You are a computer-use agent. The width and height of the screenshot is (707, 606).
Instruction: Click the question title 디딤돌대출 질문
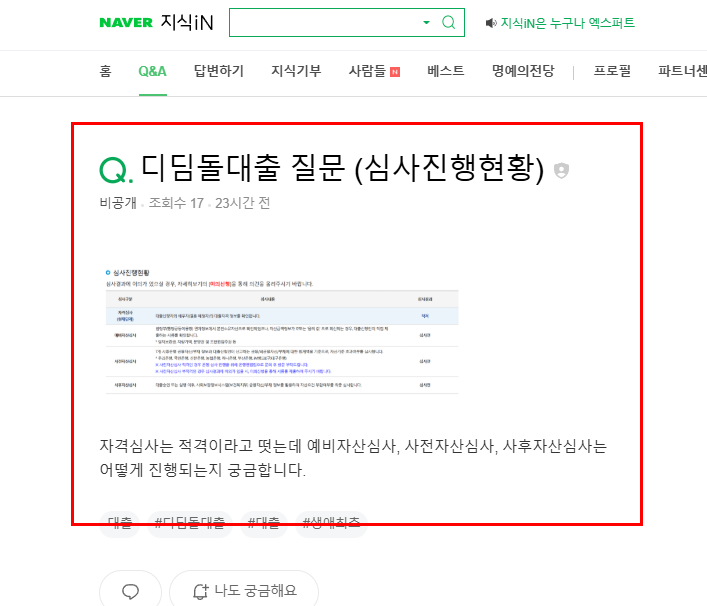pos(342,168)
